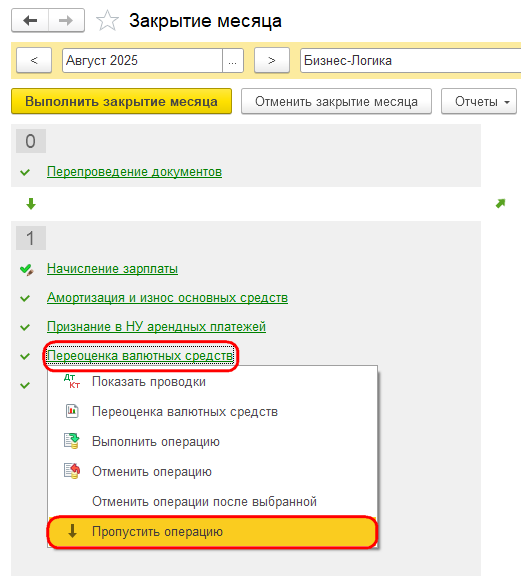Click the green diagonal arrow icon

click(500, 203)
